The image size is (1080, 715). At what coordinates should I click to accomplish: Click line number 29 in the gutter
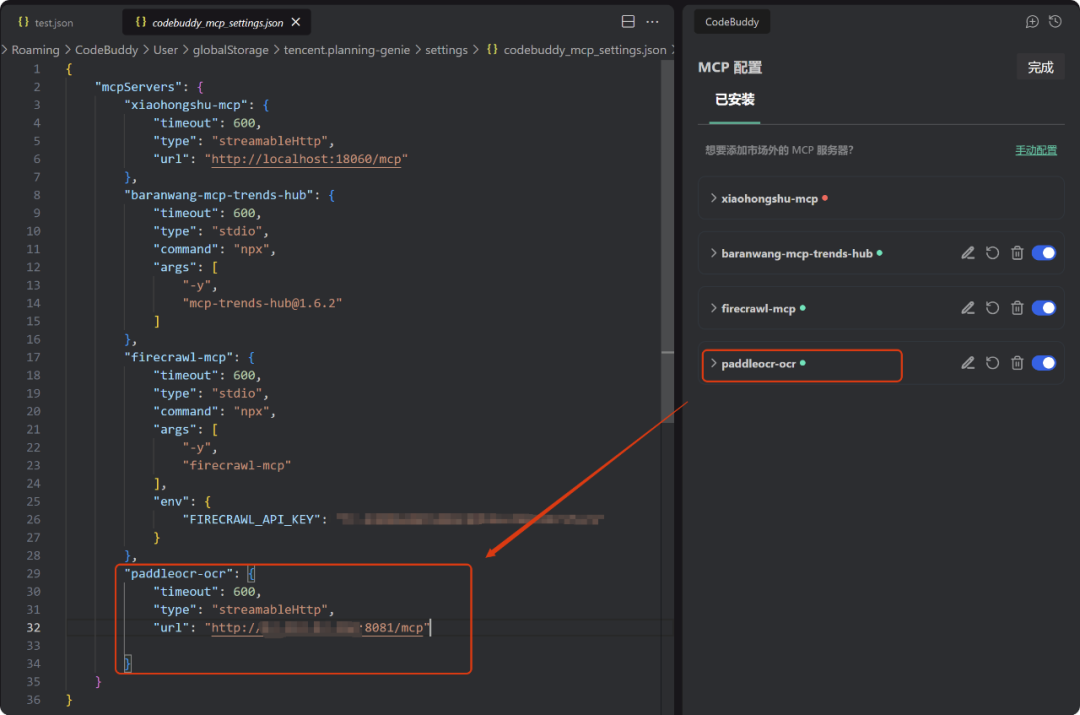(33, 574)
